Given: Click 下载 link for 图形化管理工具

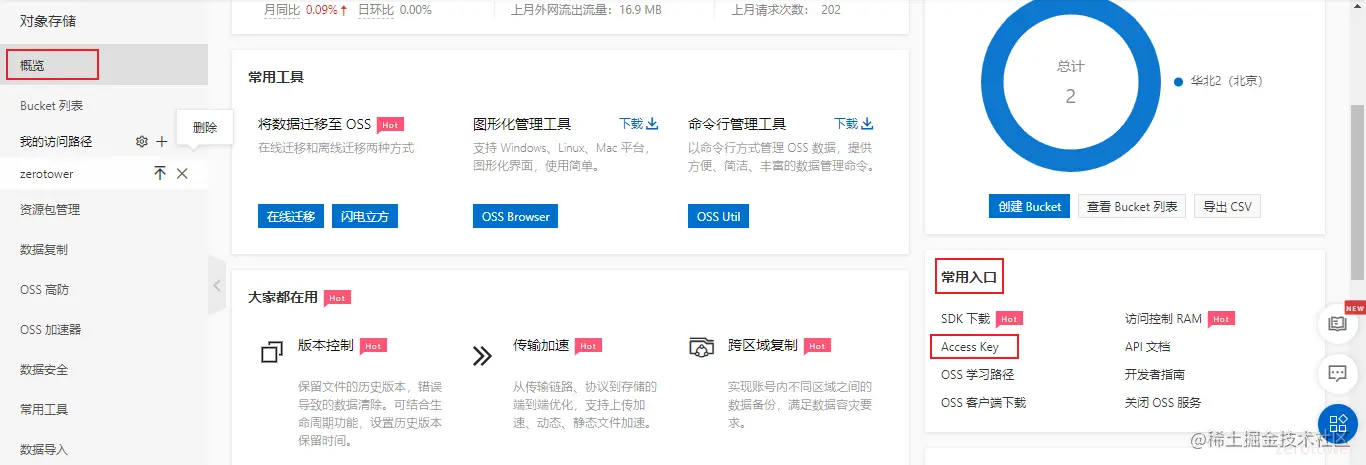Looking at the screenshot, I should coord(631,124).
